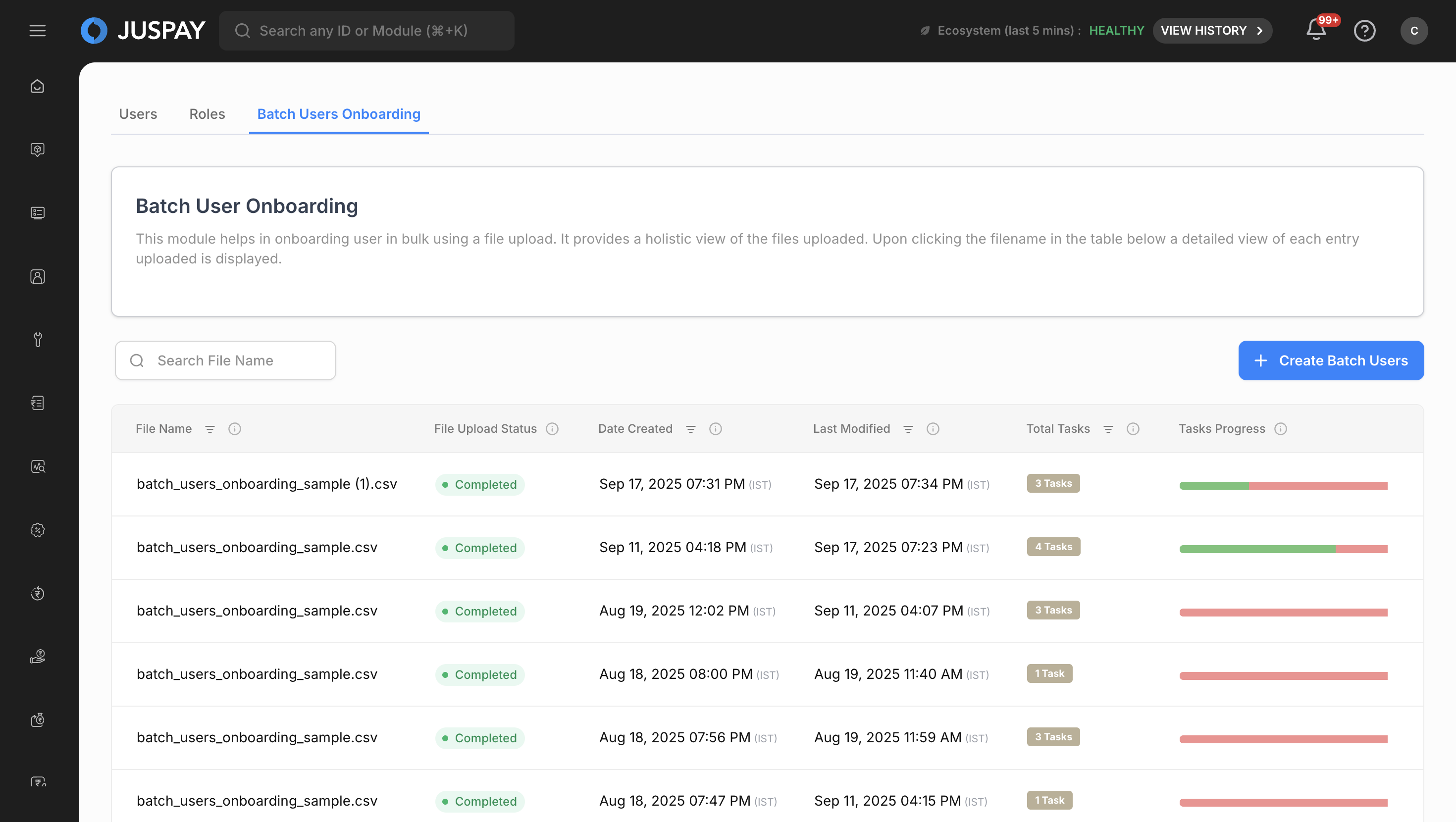Open the Date Created column filter
Image resolution: width=1456 pixels, height=822 pixels.
tap(691, 429)
